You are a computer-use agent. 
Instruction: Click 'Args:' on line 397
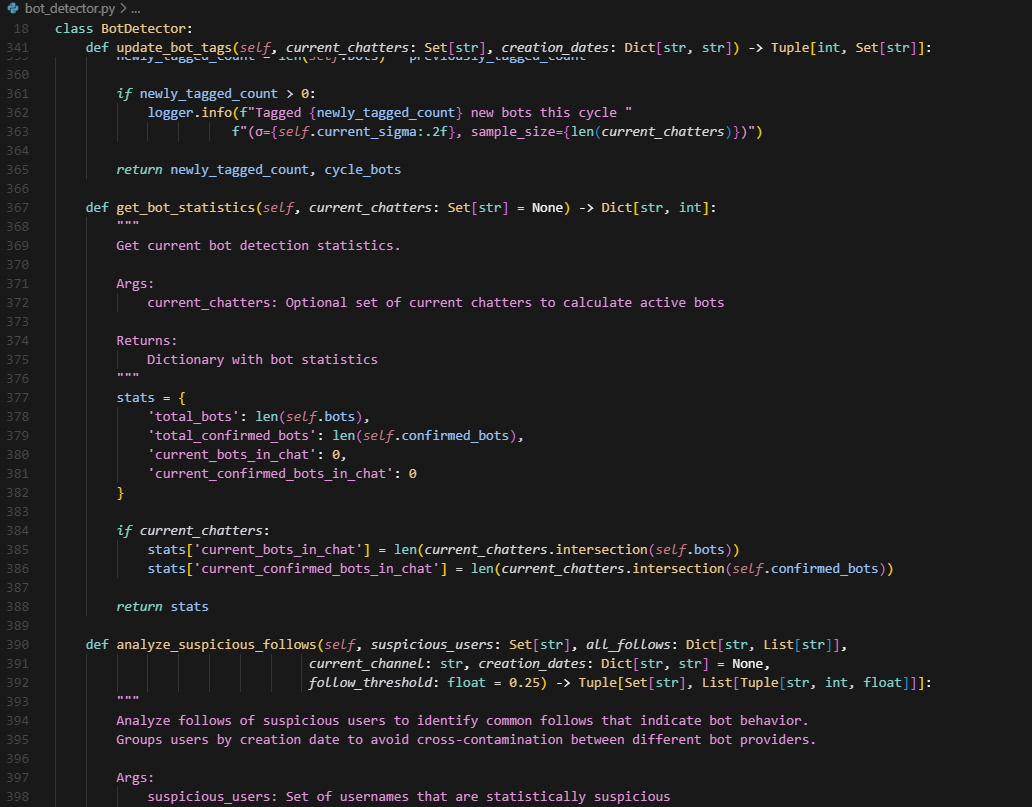[x=135, y=777]
